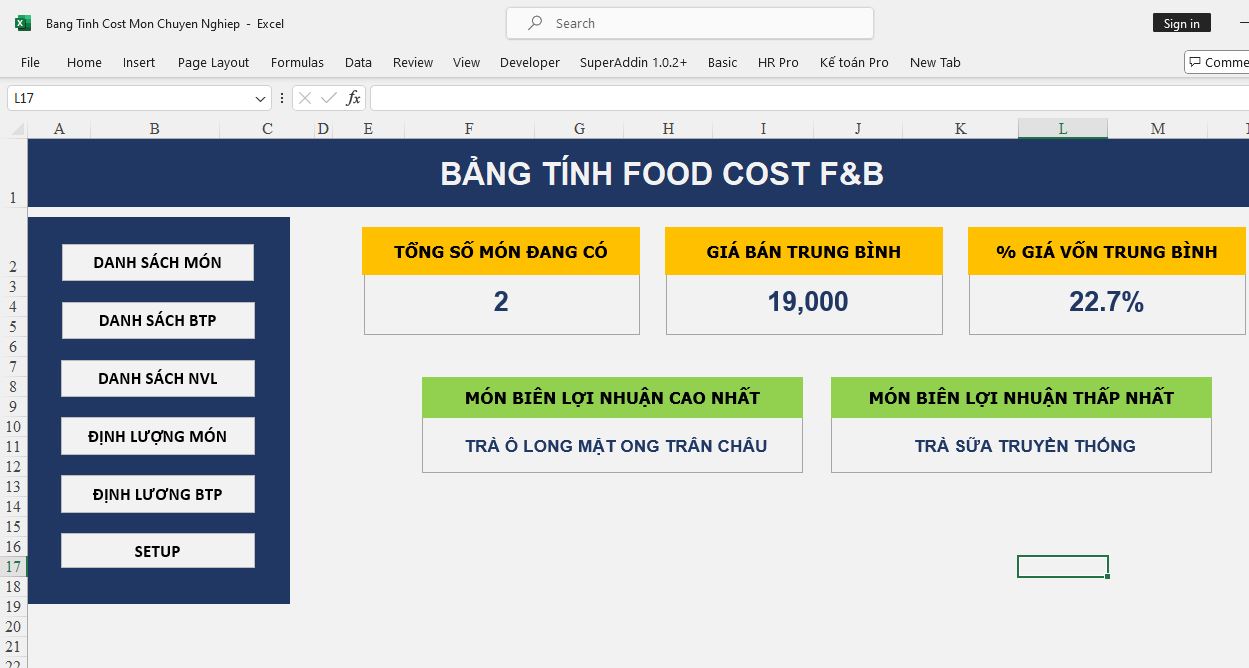Screen dimensions: 1249x668
Task: Click the Insert Function fx icon
Action: click(x=353, y=98)
